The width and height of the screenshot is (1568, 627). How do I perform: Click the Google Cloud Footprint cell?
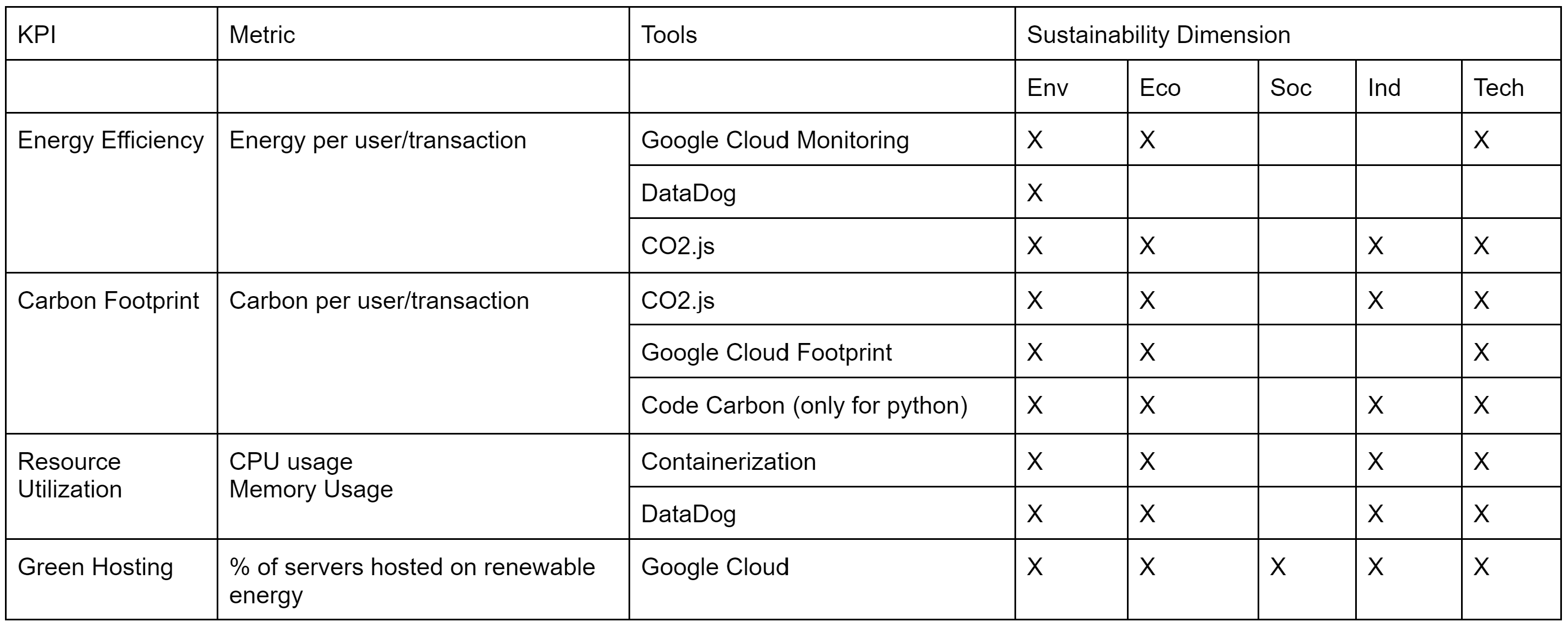[821, 351]
